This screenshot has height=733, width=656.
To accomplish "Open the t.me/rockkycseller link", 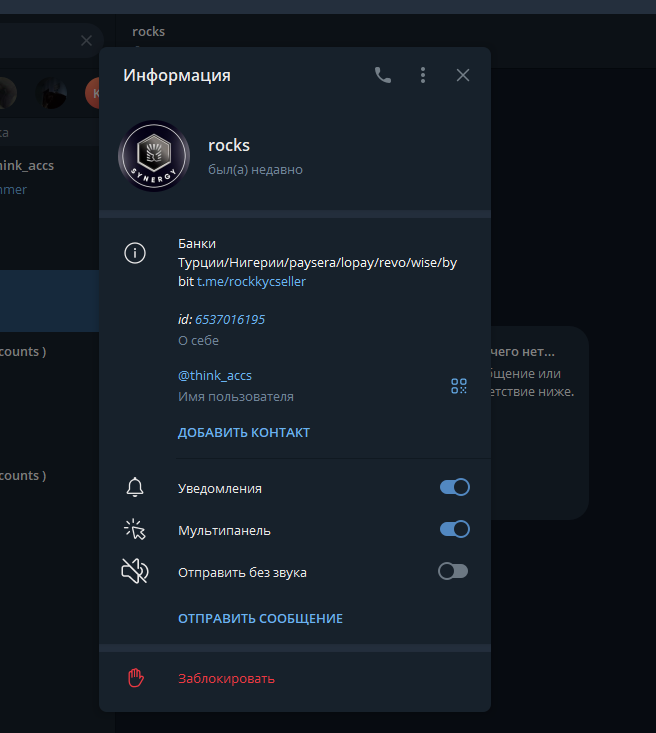I will 251,281.
